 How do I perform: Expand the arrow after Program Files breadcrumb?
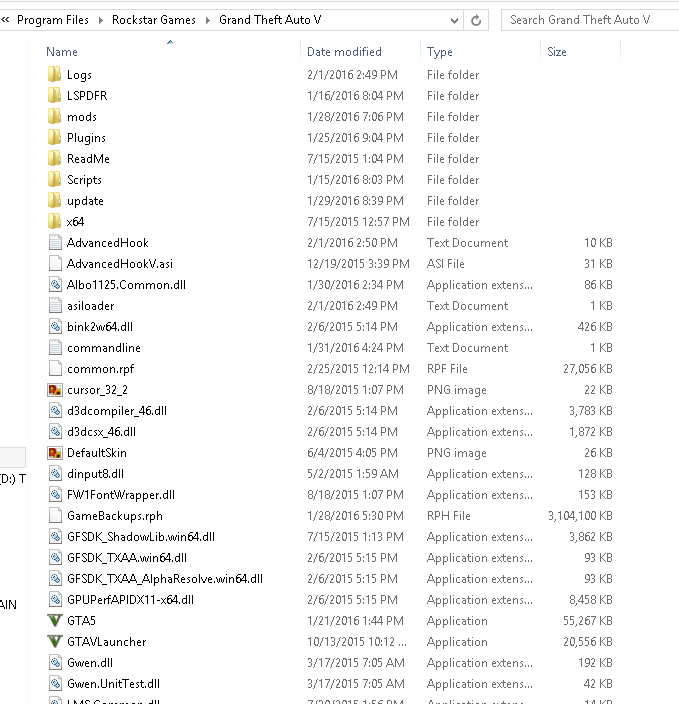pyautogui.click(x=101, y=20)
